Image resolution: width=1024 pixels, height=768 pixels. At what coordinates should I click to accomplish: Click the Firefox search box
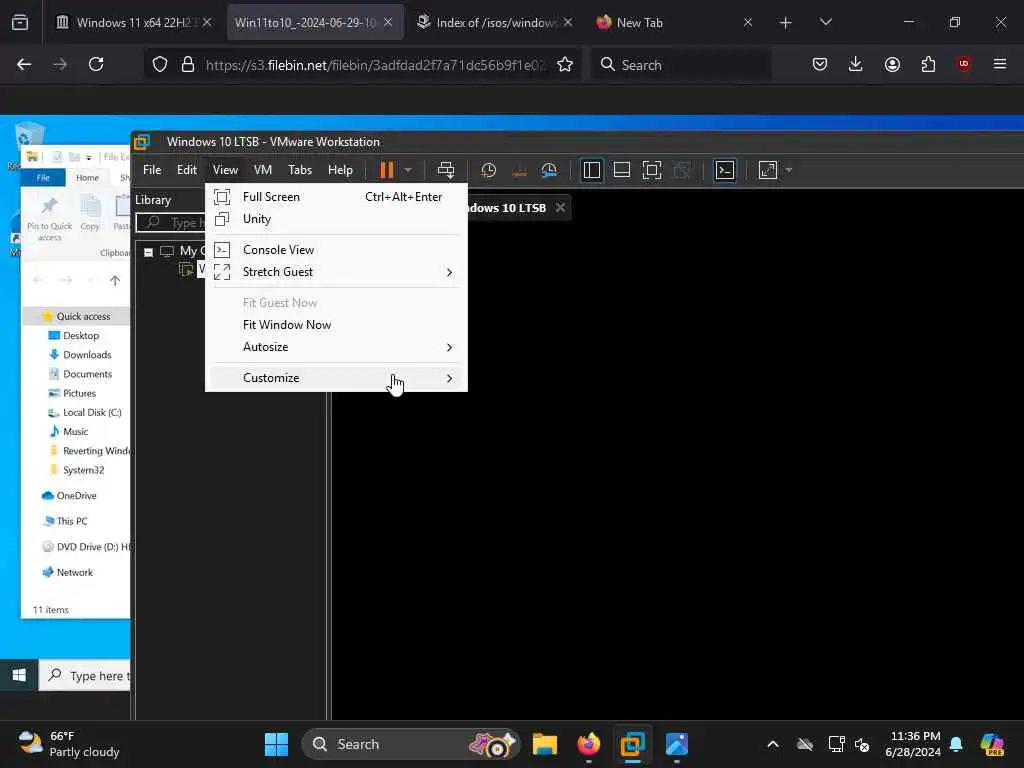682,65
